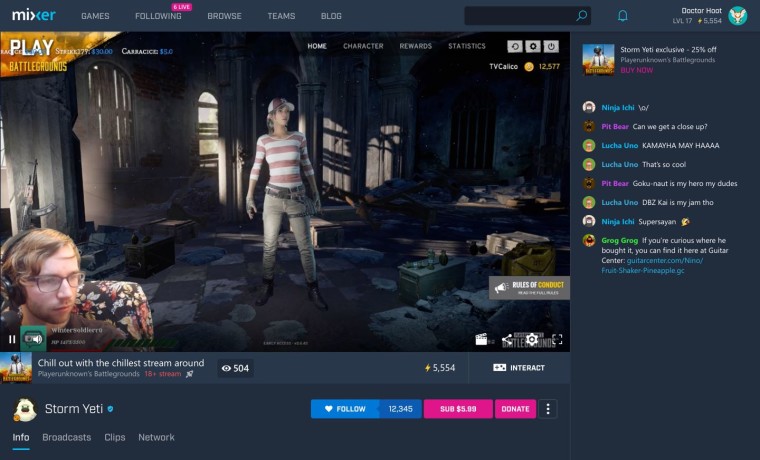Open the three-dot more options menu
The height and width of the screenshot is (460, 760).
[548, 409]
